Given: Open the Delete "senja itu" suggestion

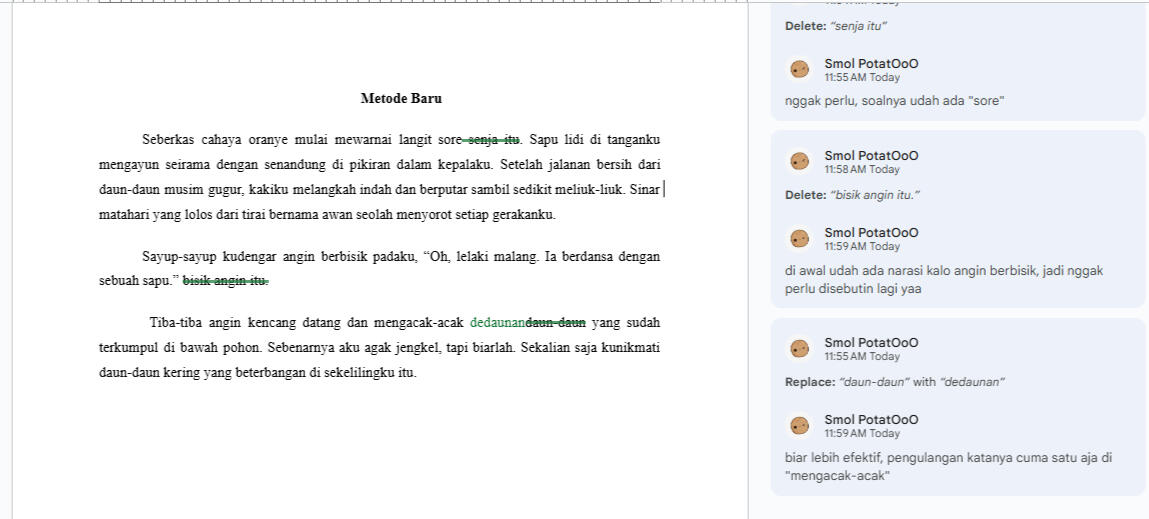Looking at the screenshot, I should 836,26.
